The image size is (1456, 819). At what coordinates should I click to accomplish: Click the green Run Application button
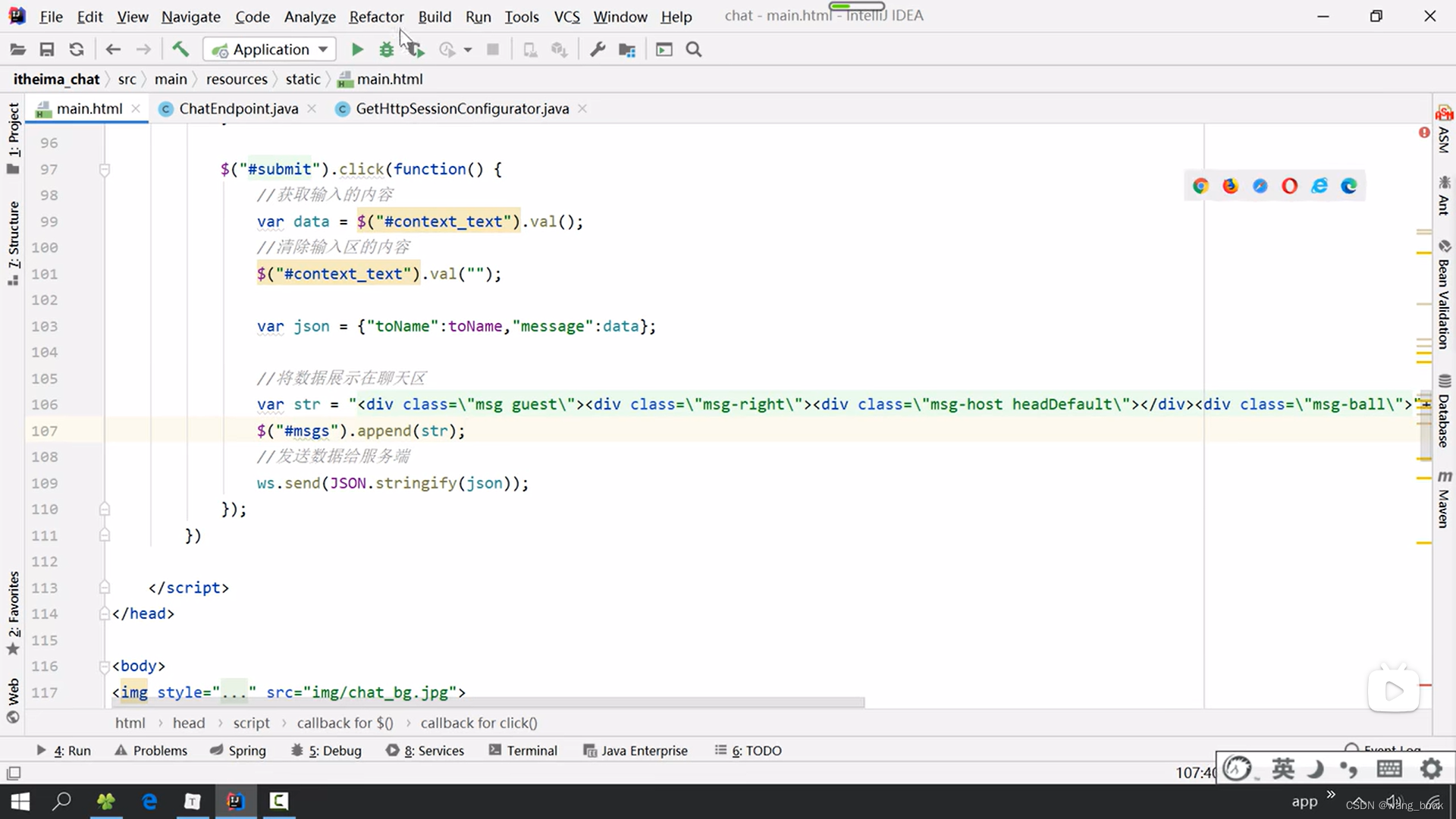(357, 49)
